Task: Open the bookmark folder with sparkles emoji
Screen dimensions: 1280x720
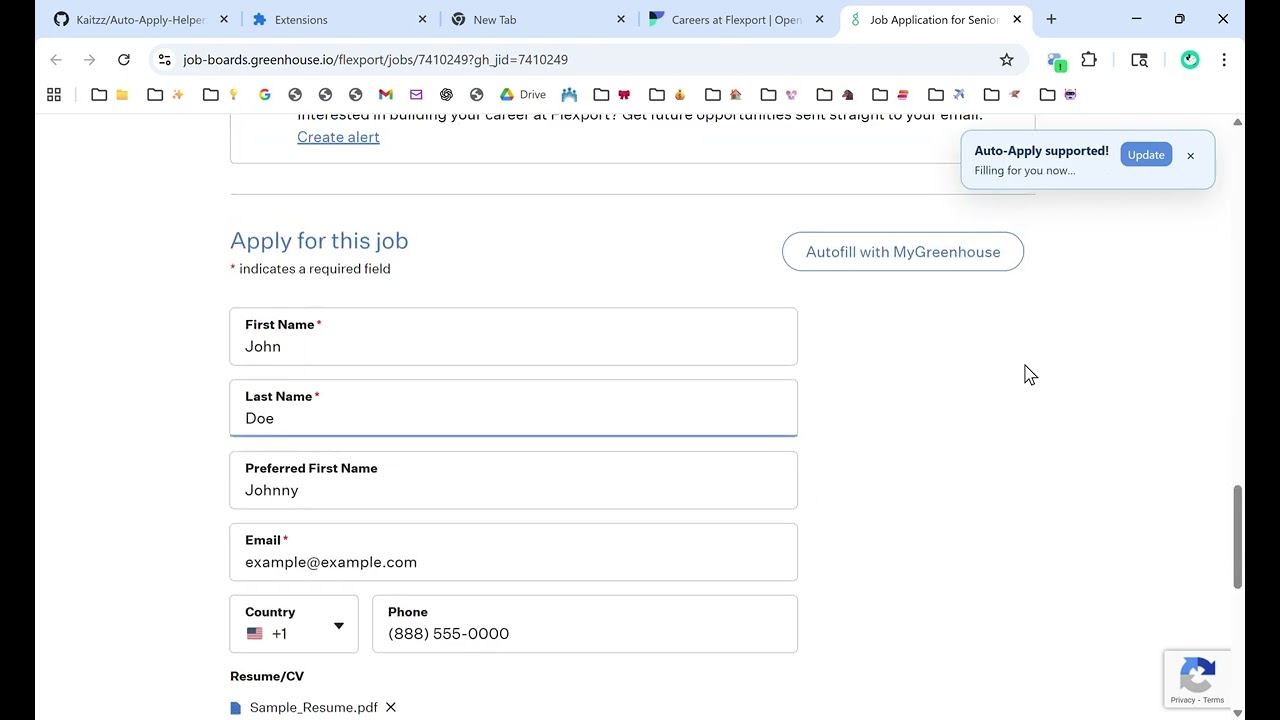Action: [x=165, y=94]
